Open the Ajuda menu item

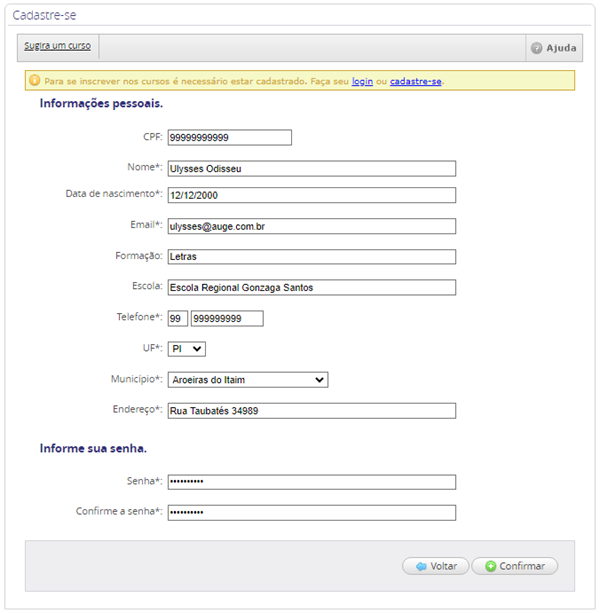(554, 48)
